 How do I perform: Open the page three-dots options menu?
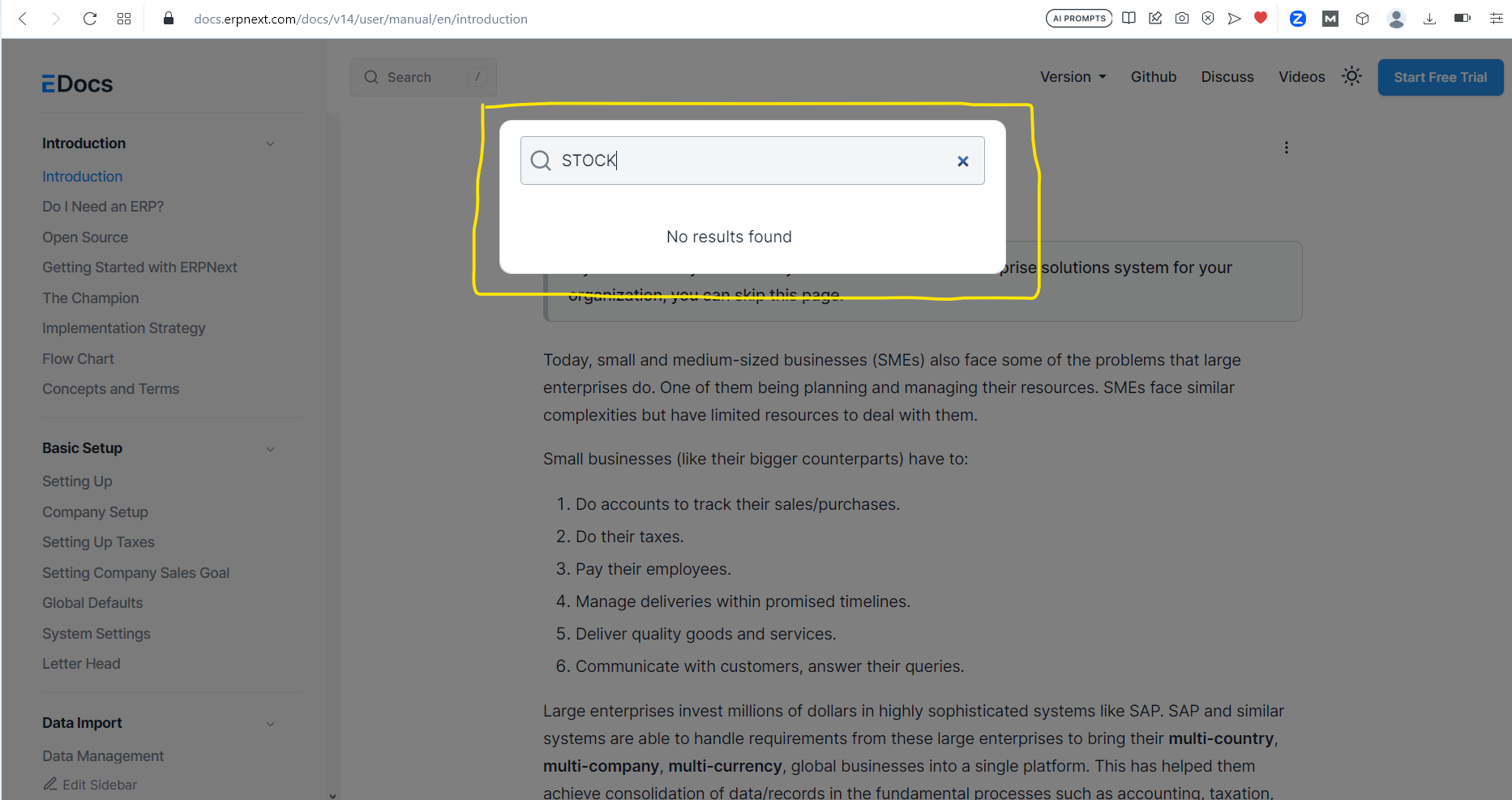(x=1286, y=148)
